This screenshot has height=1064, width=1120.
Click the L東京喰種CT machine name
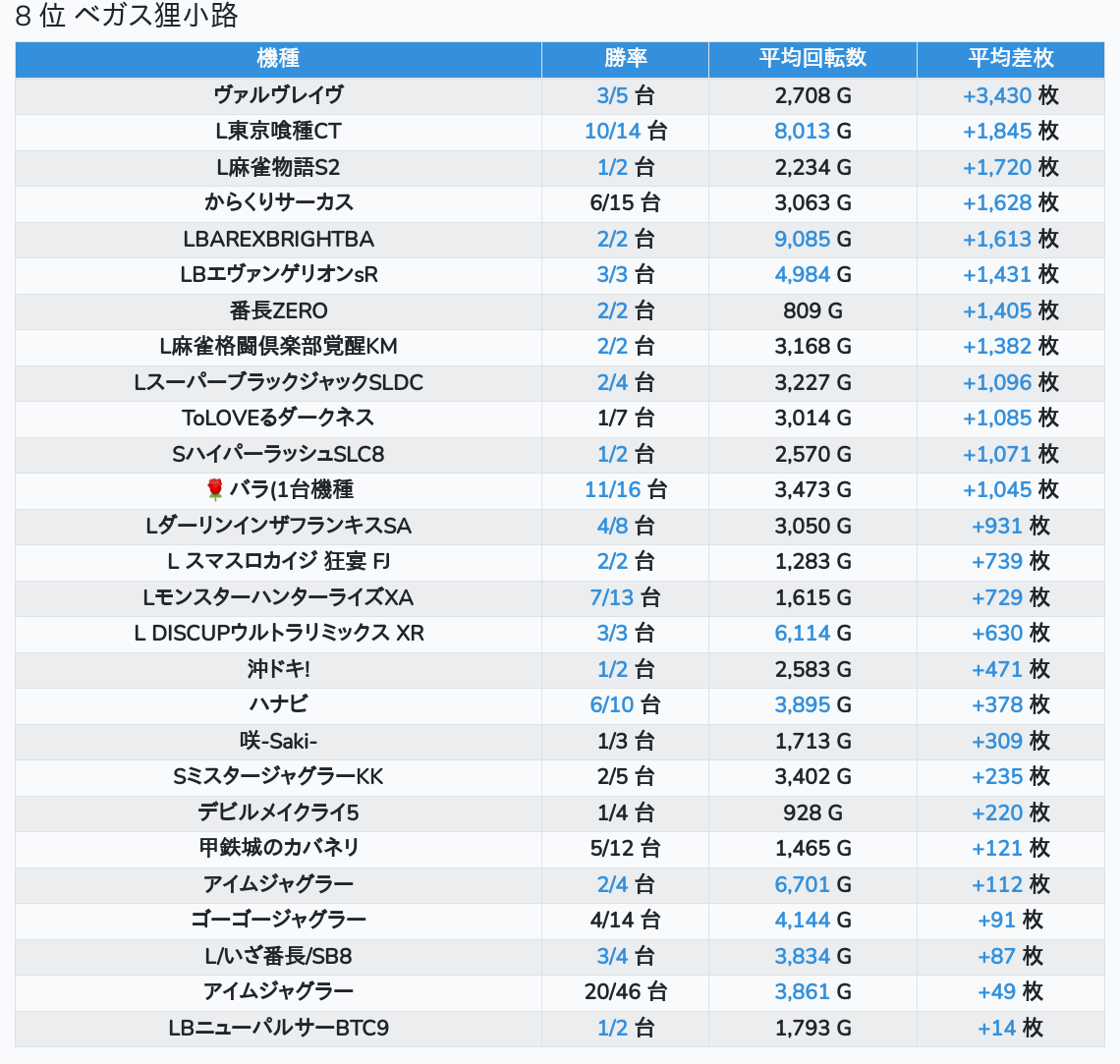pyautogui.click(x=279, y=132)
